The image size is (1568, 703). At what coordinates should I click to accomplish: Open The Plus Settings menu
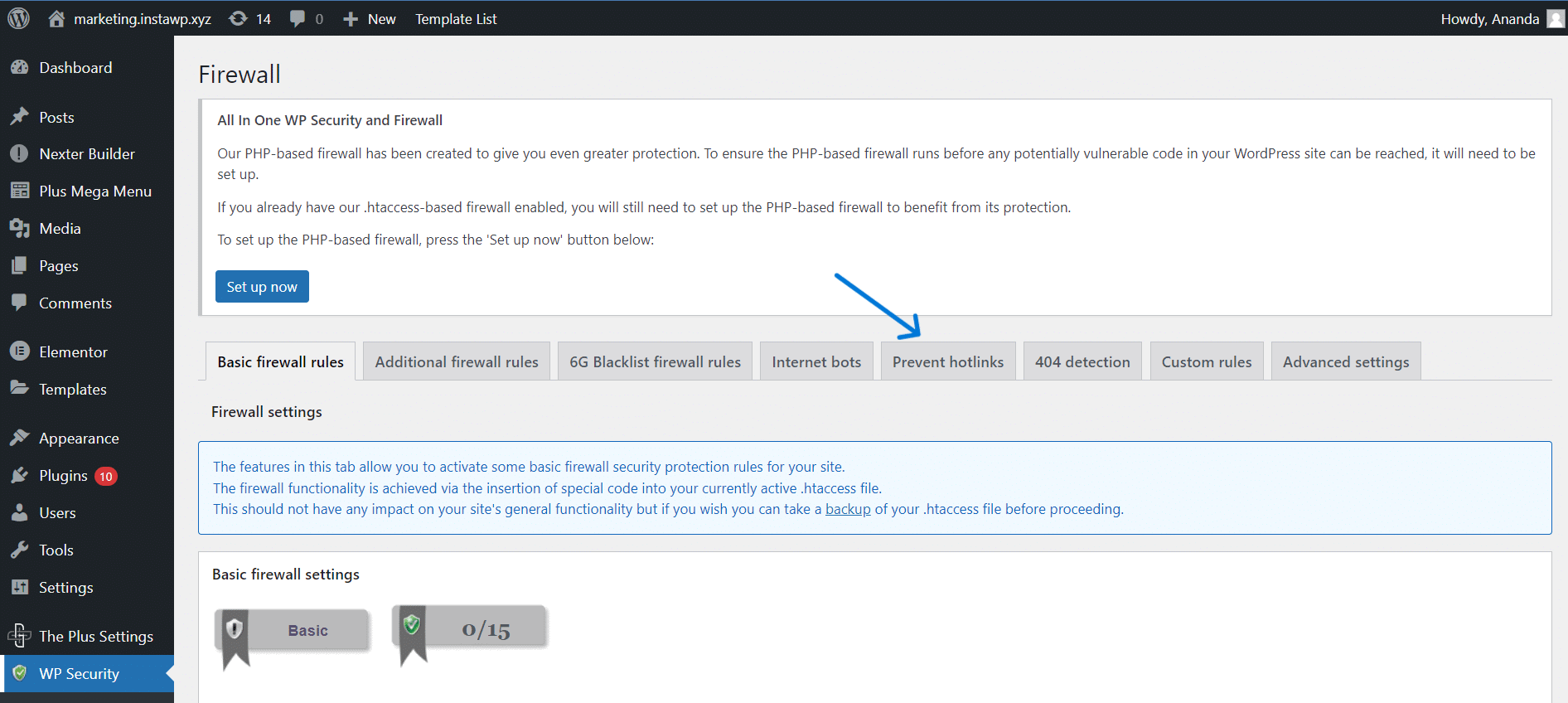(x=95, y=636)
